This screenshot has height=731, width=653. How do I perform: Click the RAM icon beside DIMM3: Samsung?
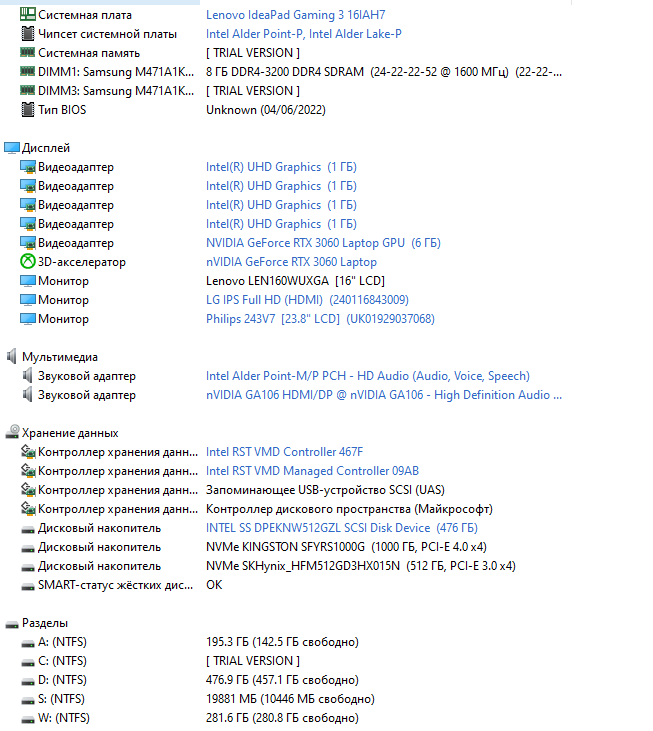(x=27, y=90)
